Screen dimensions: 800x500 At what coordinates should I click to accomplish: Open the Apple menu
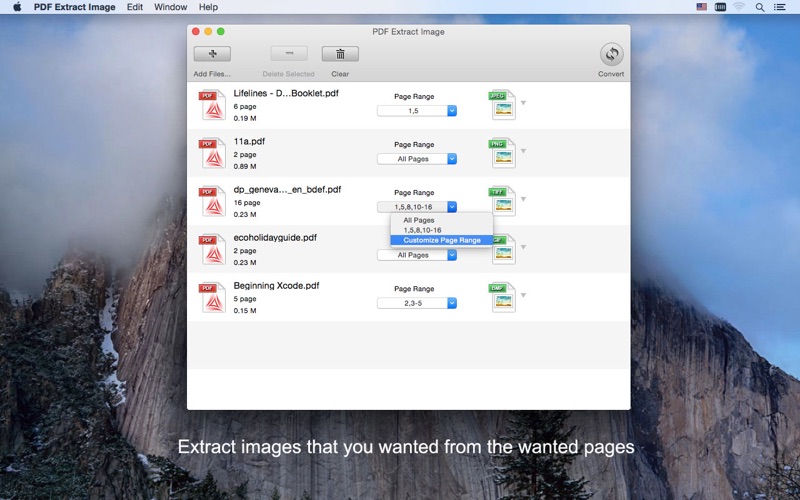17,7
